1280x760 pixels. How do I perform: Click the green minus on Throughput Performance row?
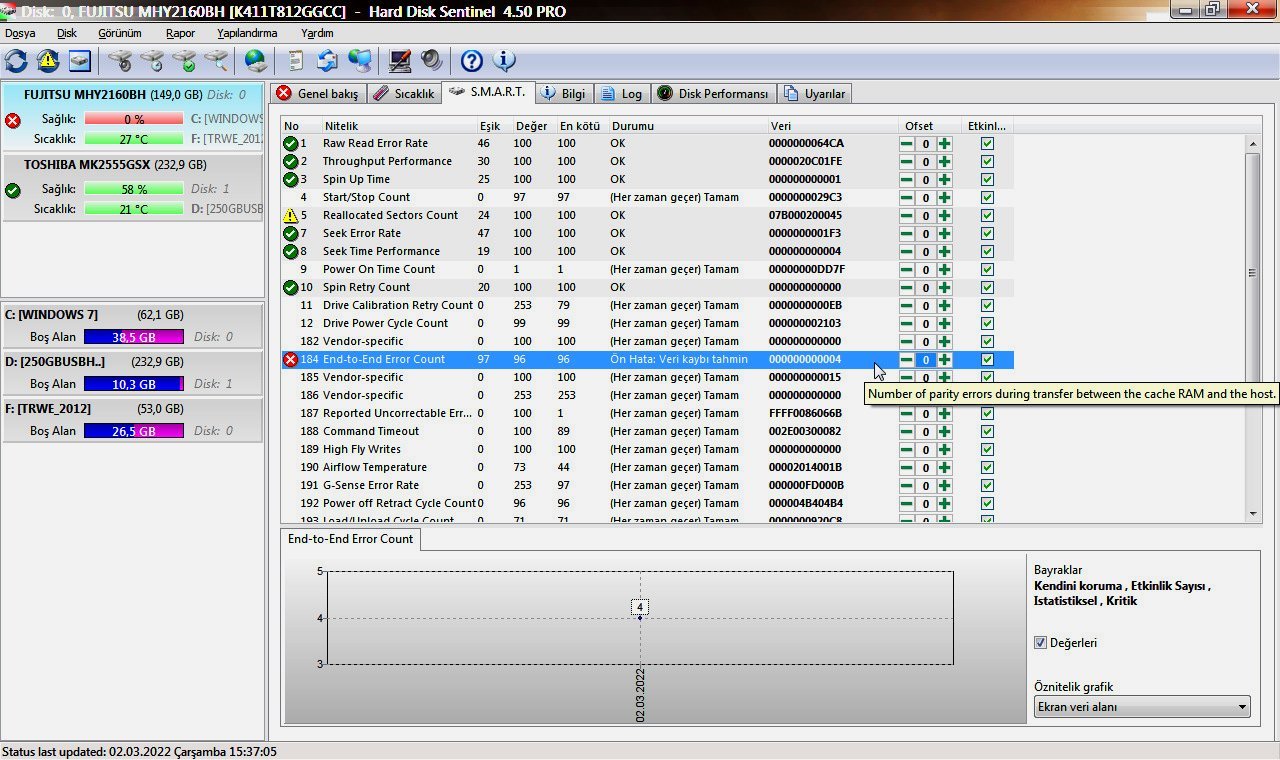tap(906, 162)
